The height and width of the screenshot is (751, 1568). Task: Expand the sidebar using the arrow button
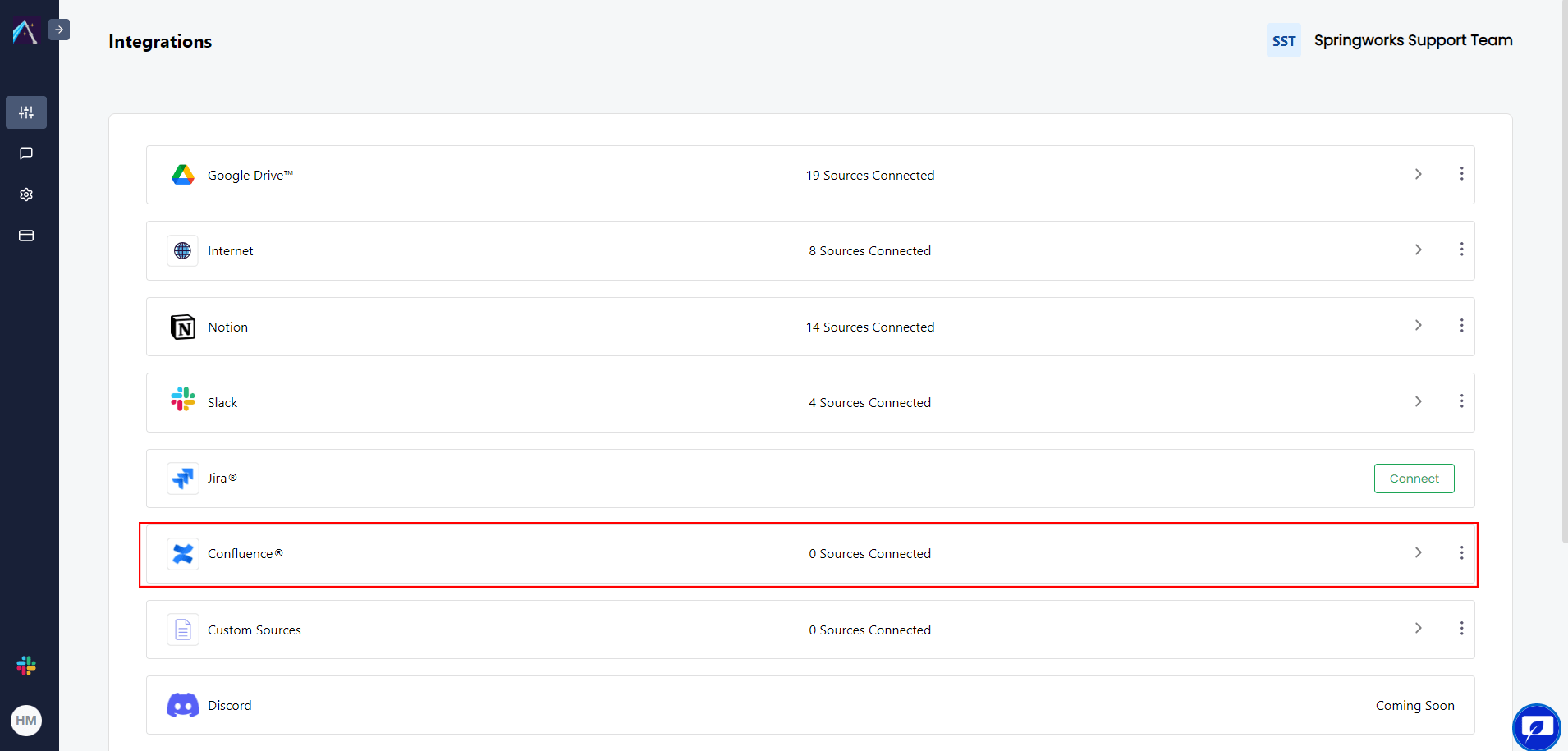point(58,29)
